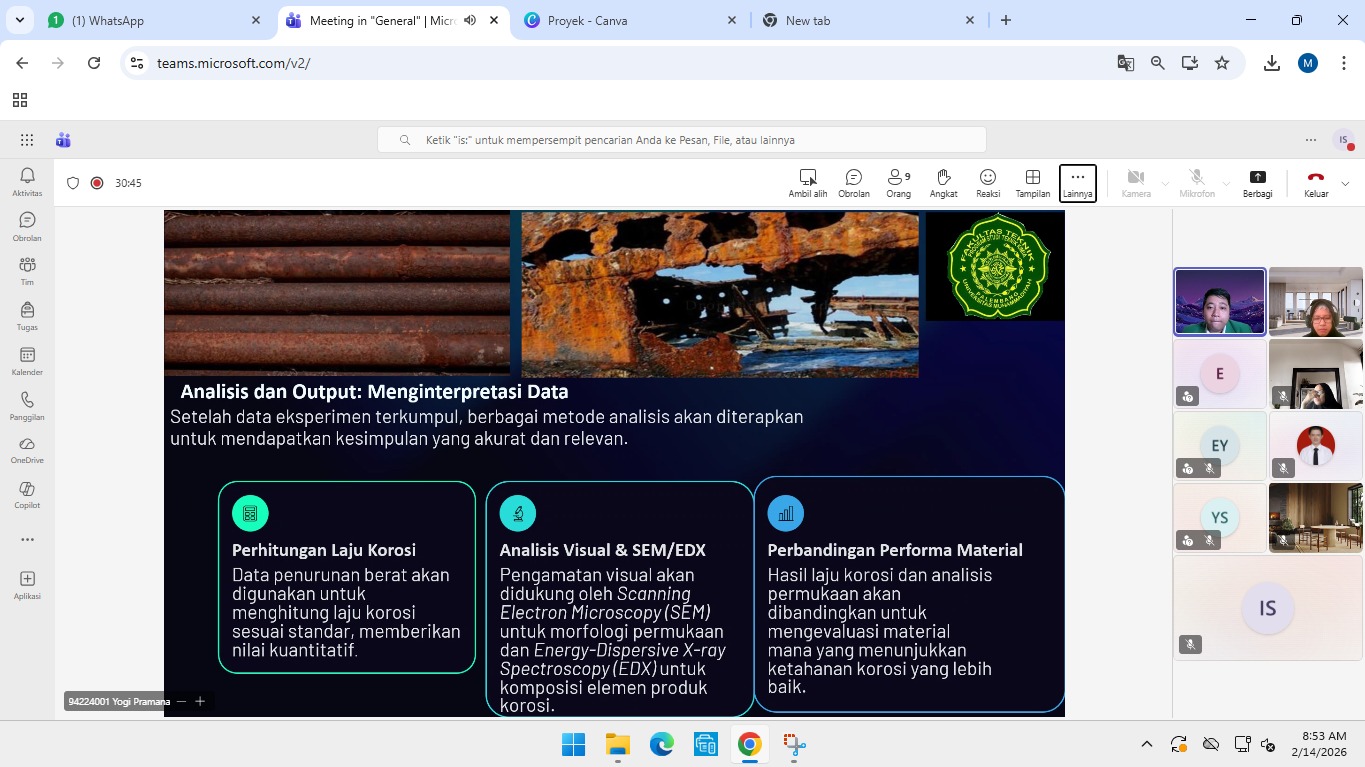Open Copilot from the left sidebar
This screenshot has height=767, width=1365.
coord(27,494)
